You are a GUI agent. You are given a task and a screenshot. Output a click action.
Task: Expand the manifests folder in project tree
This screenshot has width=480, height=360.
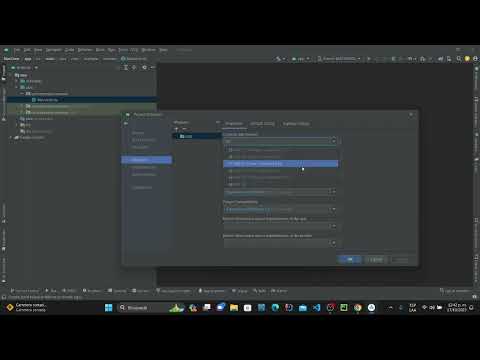[x=17, y=81]
